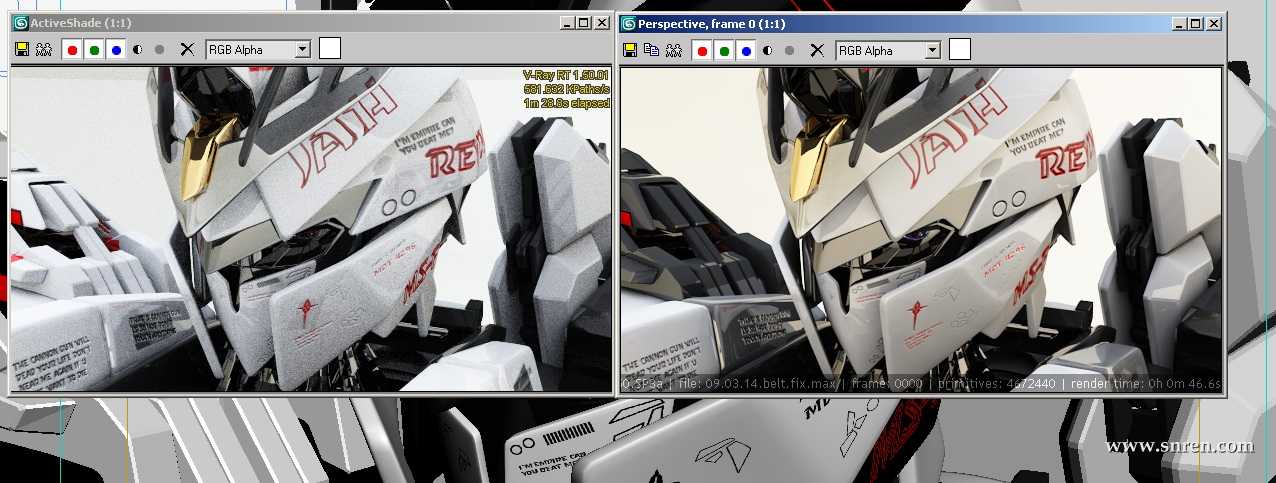Copy Perspective render image to clipboard
This screenshot has height=483, width=1276.
pos(652,50)
